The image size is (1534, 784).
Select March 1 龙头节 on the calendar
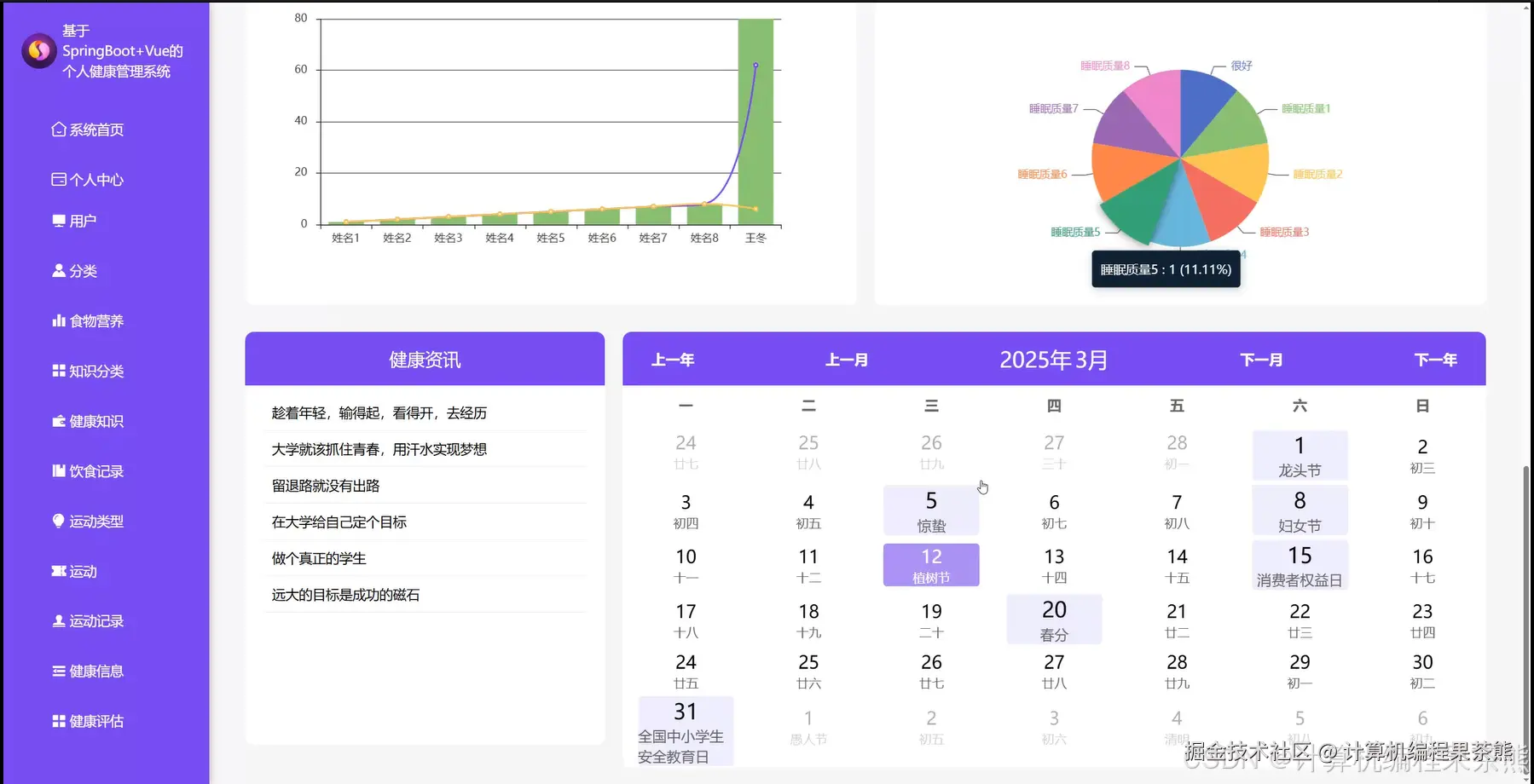coord(1300,456)
